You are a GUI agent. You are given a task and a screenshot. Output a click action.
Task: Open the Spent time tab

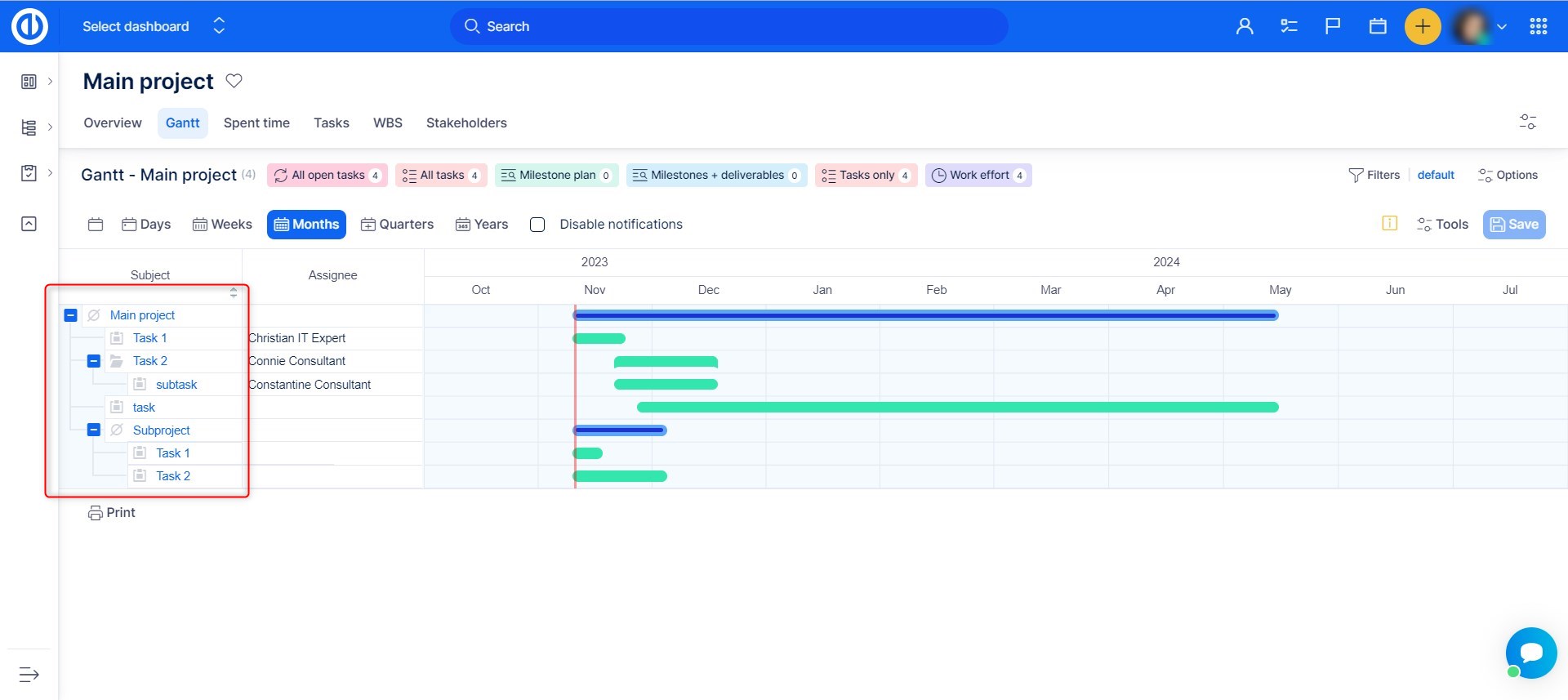pyautogui.click(x=256, y=123)
